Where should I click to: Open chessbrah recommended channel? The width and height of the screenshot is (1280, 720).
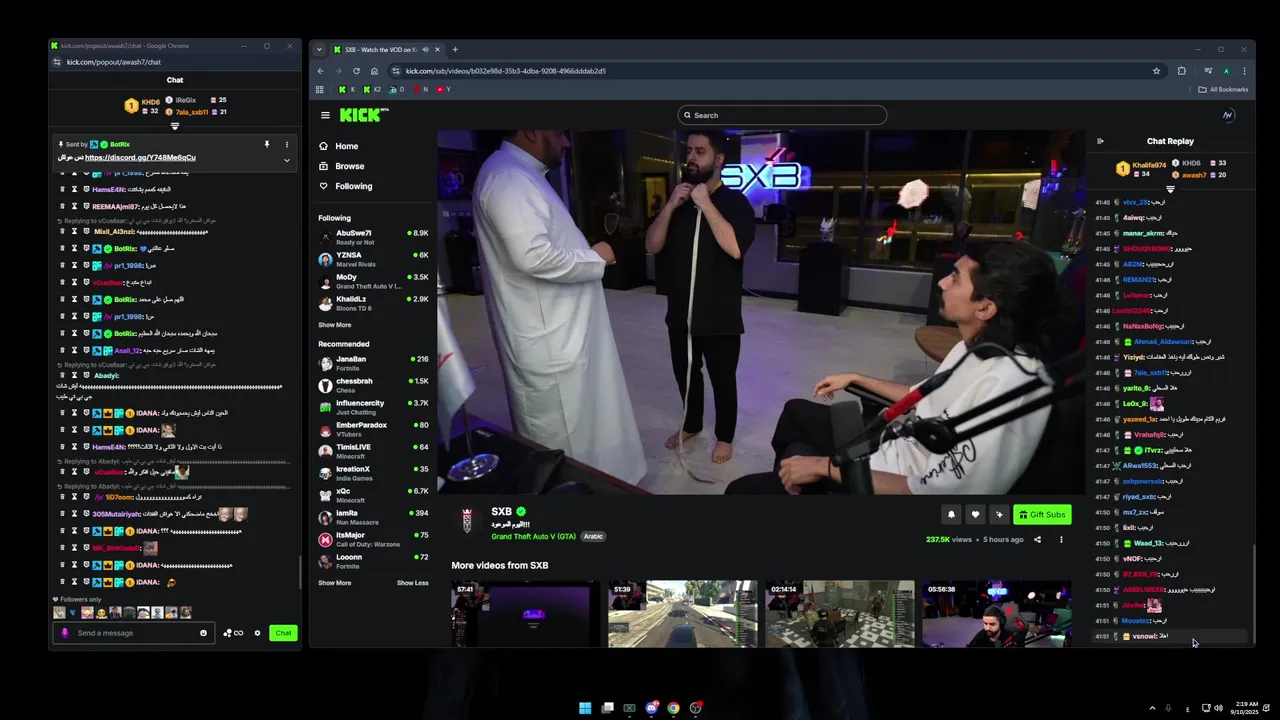[x=374, y=385]
